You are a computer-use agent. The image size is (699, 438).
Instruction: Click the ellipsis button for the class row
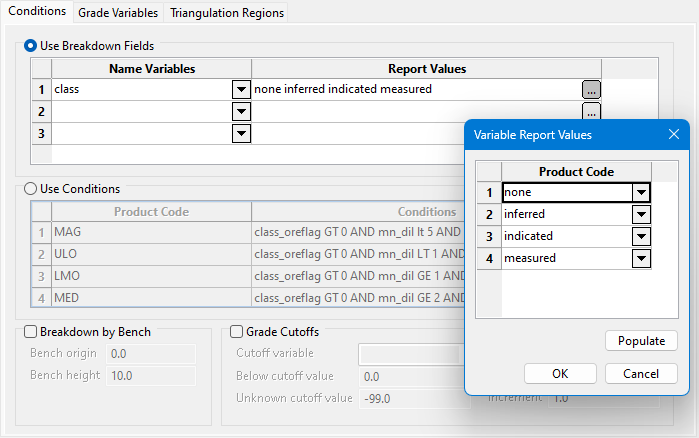click(591, 89)
